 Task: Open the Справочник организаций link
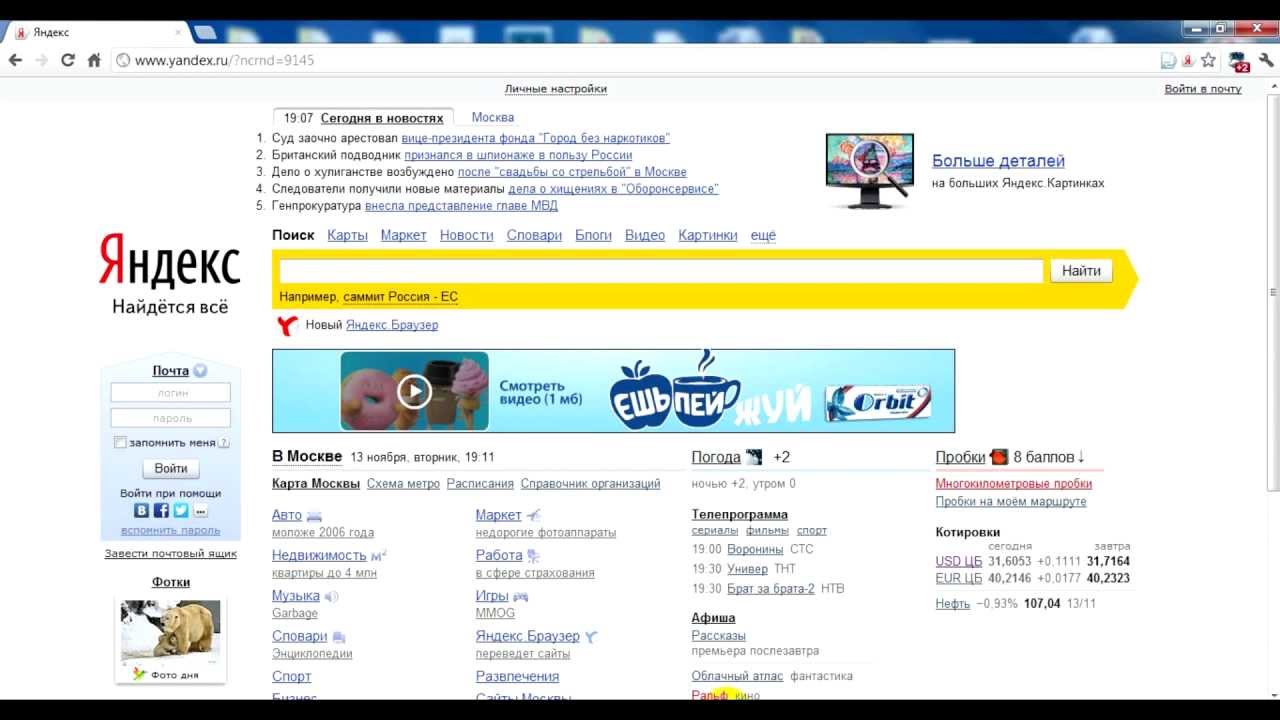[590, 483]
